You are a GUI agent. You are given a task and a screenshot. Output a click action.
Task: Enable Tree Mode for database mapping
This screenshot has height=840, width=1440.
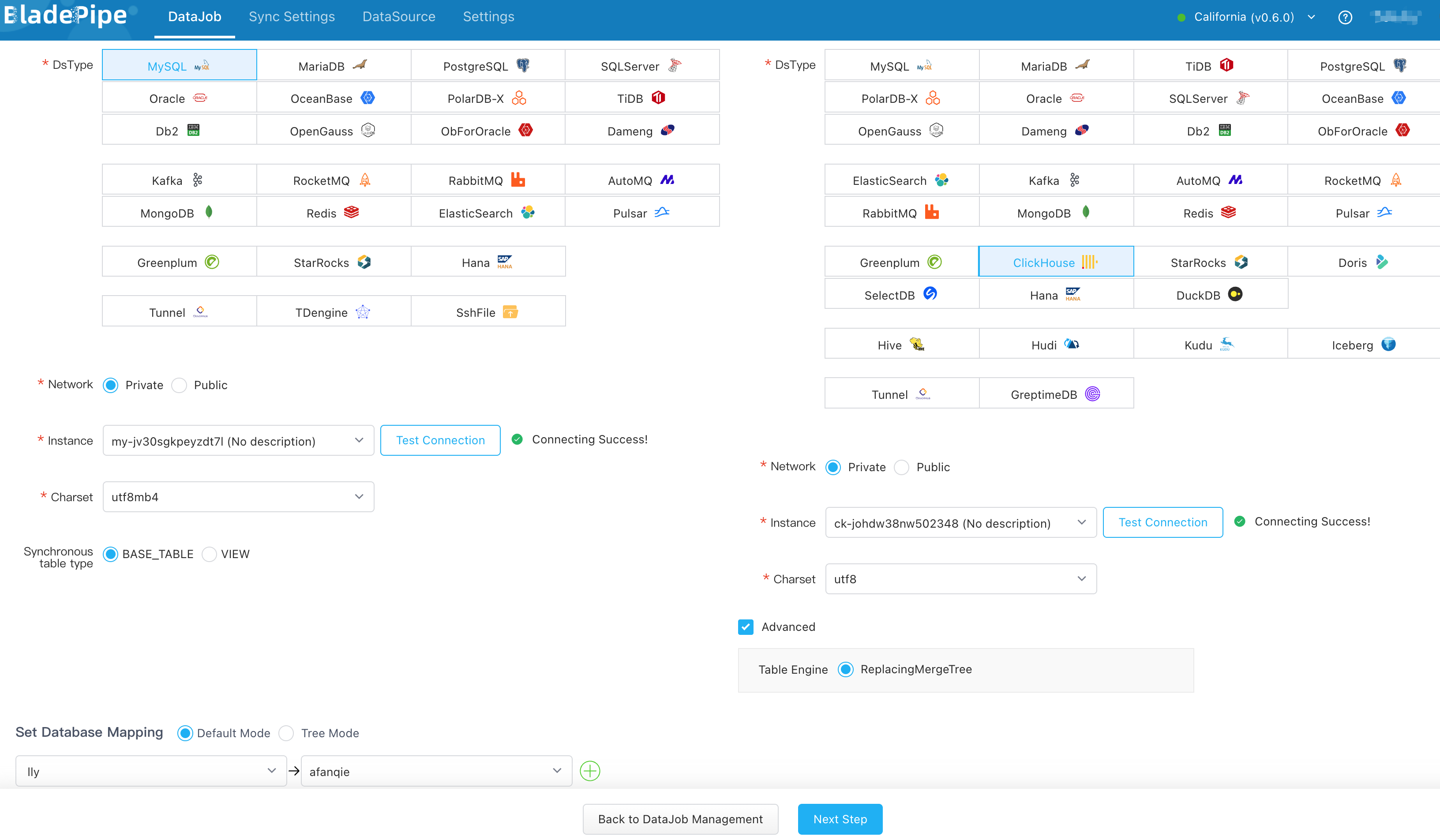286,733
